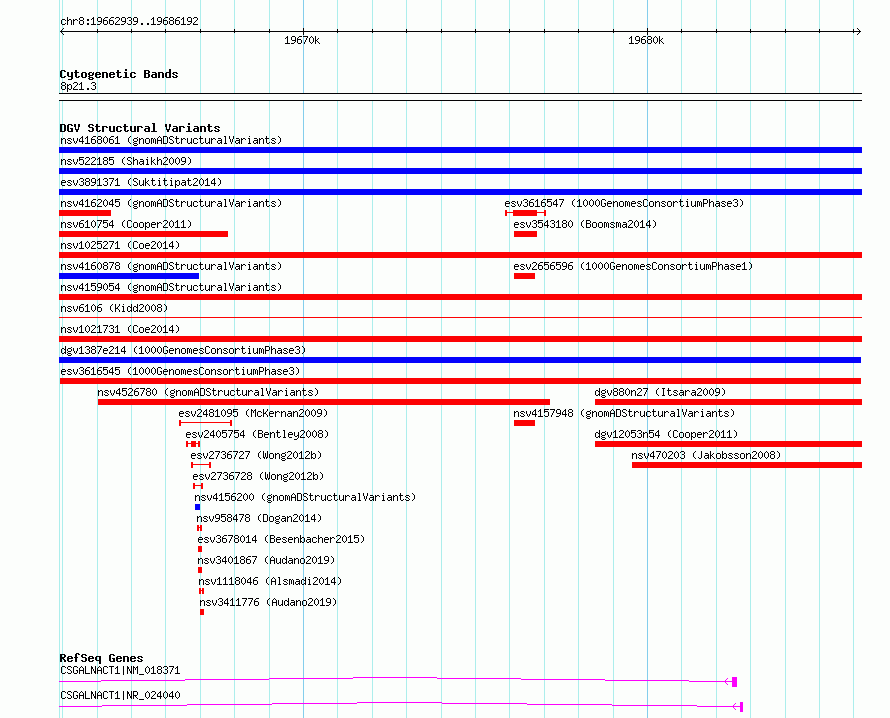This screenshot has height=718, width=890.
Task: Click the nsv1118046 (Alsmadi2014) label
Action: pyautogui.click(x=270, y=581)
